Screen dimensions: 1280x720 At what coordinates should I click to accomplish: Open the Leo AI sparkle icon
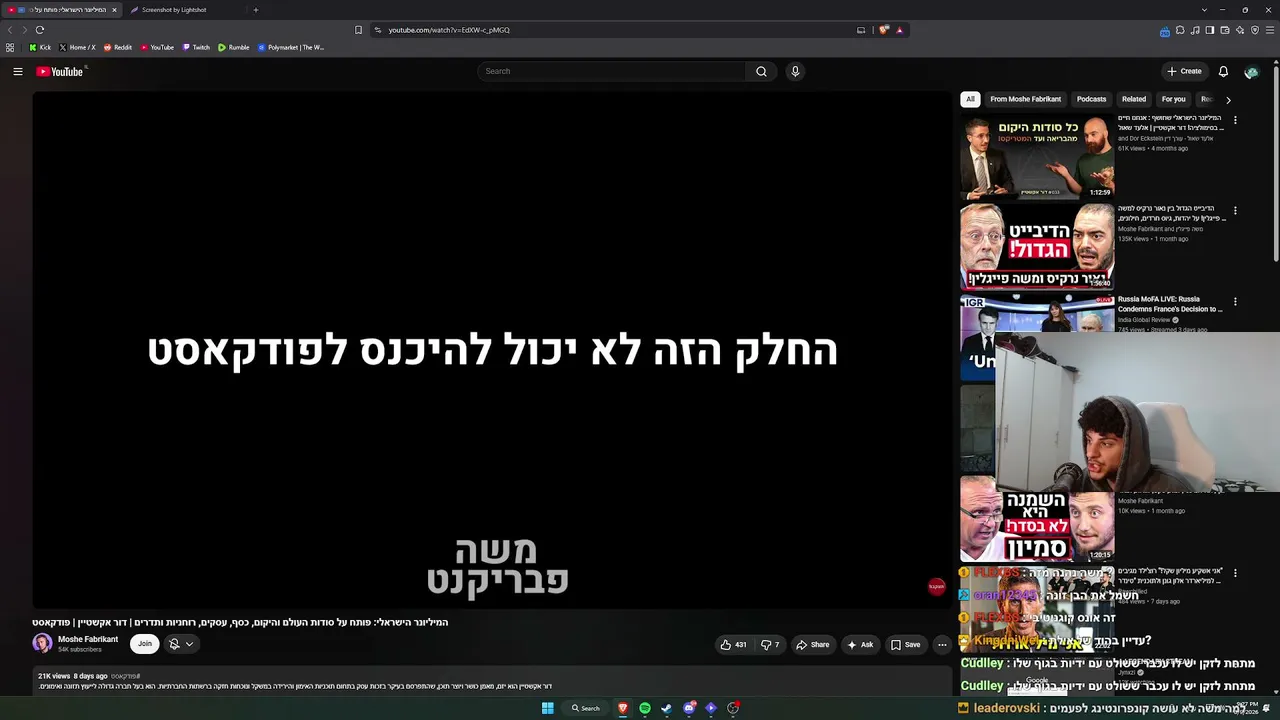pyautogui.click(x=1240, y=30)
